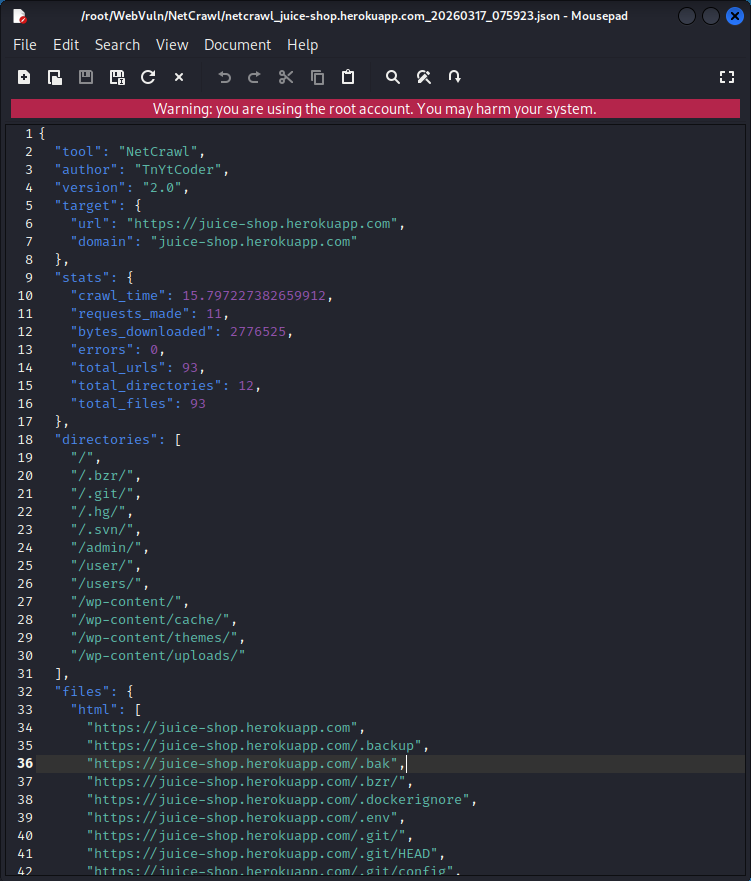Click the Go To line toolbar icon
The height and width of the screenshot is (881, 751).
(454, 77)
